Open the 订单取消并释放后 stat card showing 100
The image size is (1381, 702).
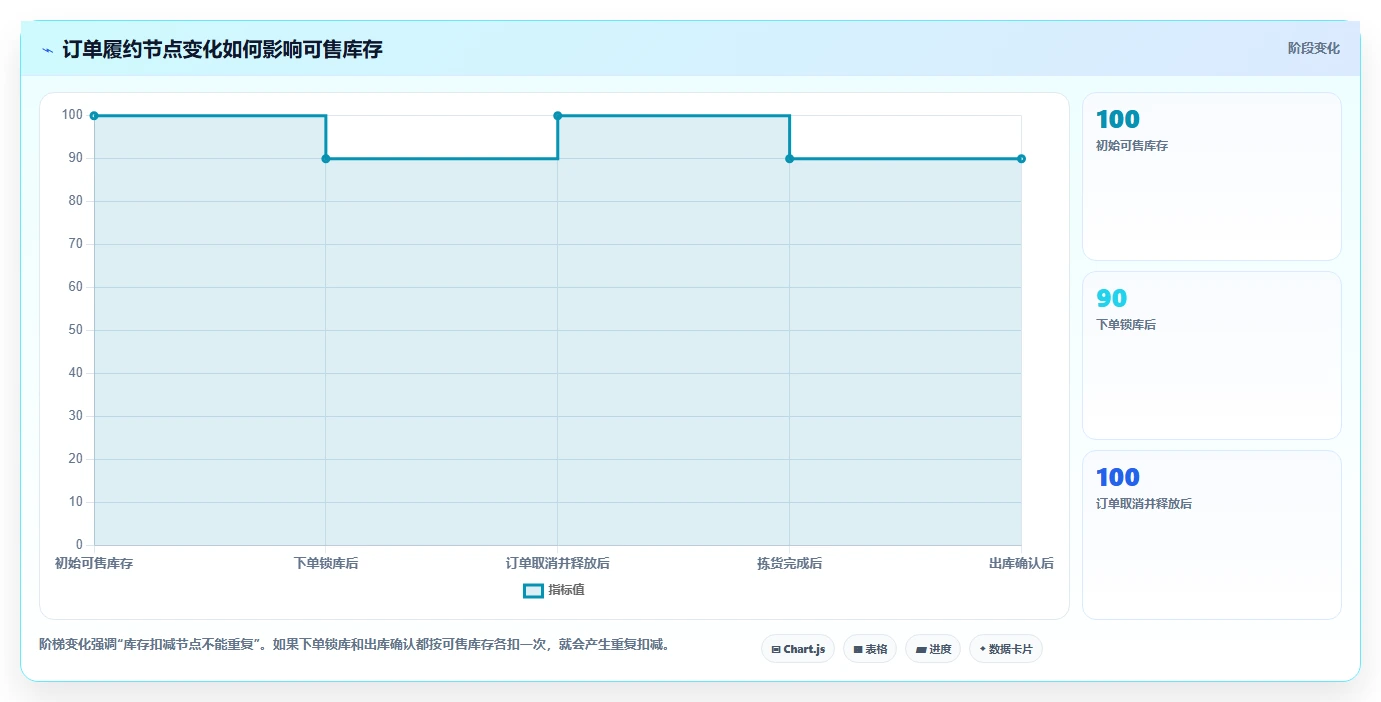click(1212, 535)
